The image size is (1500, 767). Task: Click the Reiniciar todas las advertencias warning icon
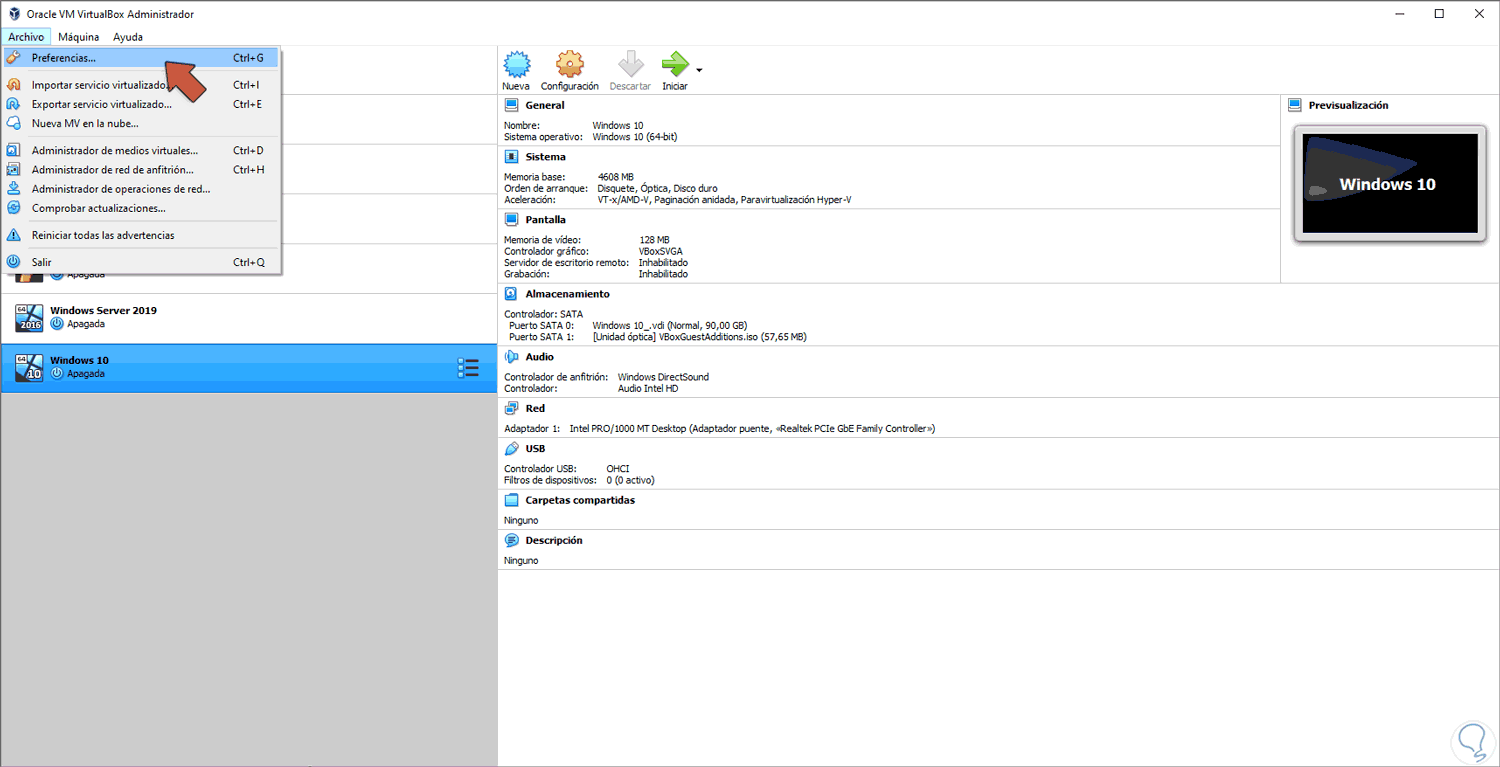14,235
